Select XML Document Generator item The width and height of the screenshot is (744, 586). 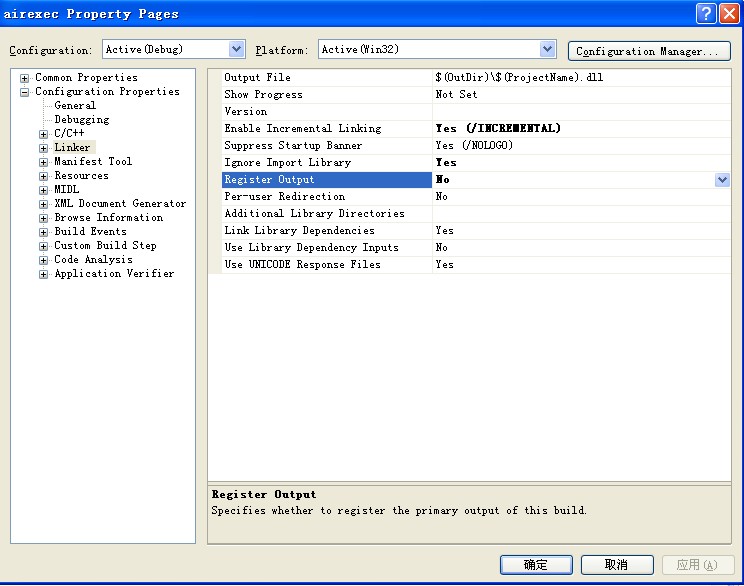pos(120,204)
